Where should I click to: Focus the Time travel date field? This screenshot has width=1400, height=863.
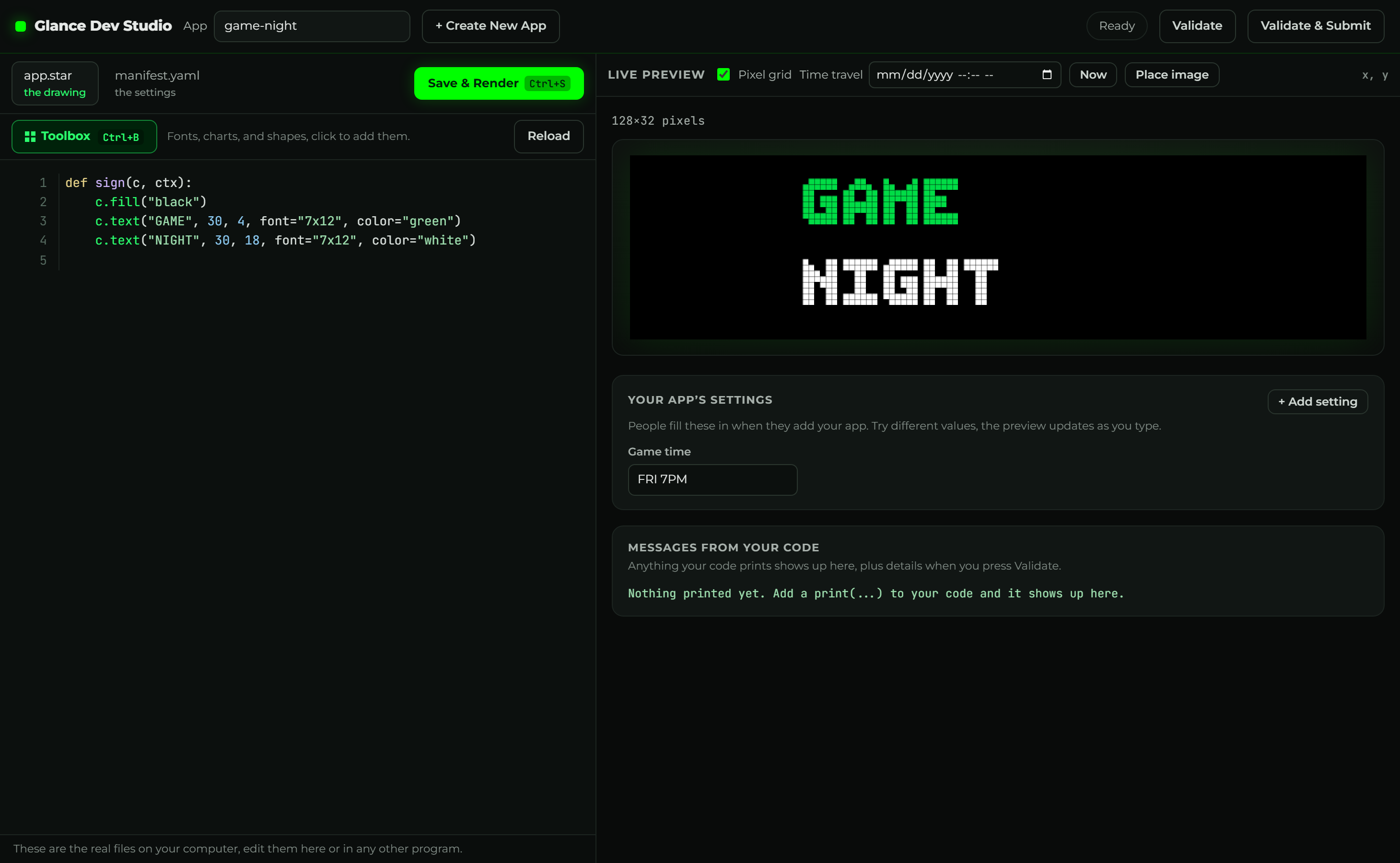(965, 75)
